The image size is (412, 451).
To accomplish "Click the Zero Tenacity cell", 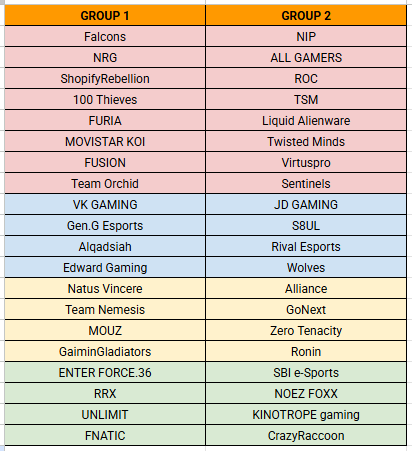I will pos(306,330).
